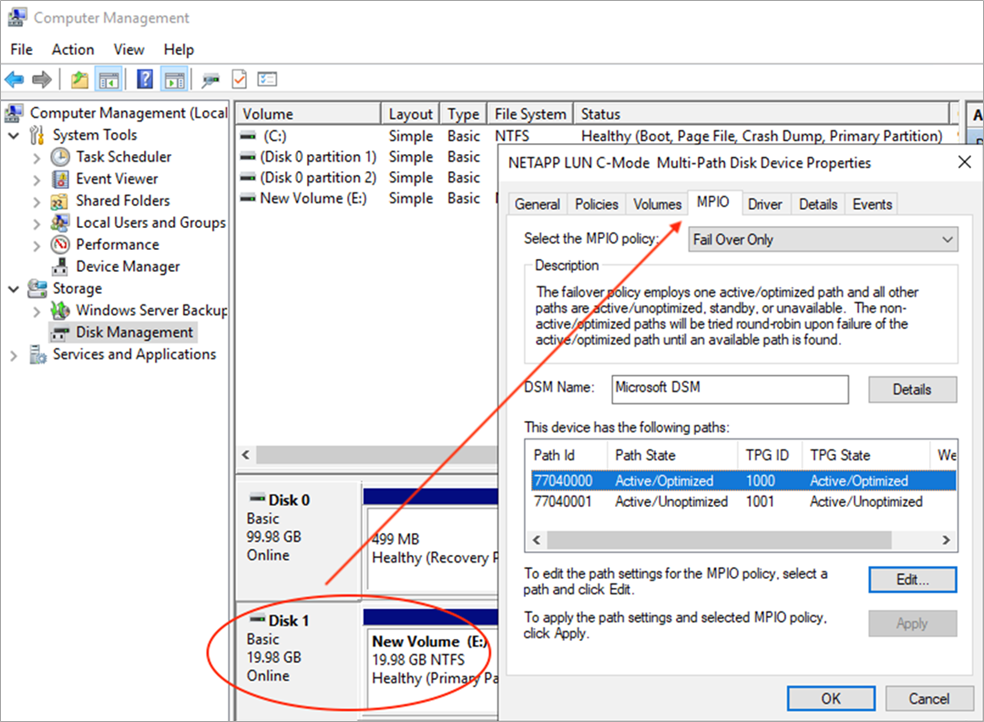
Task: Click the Path State column header
Action: click(x=672, y=455)
